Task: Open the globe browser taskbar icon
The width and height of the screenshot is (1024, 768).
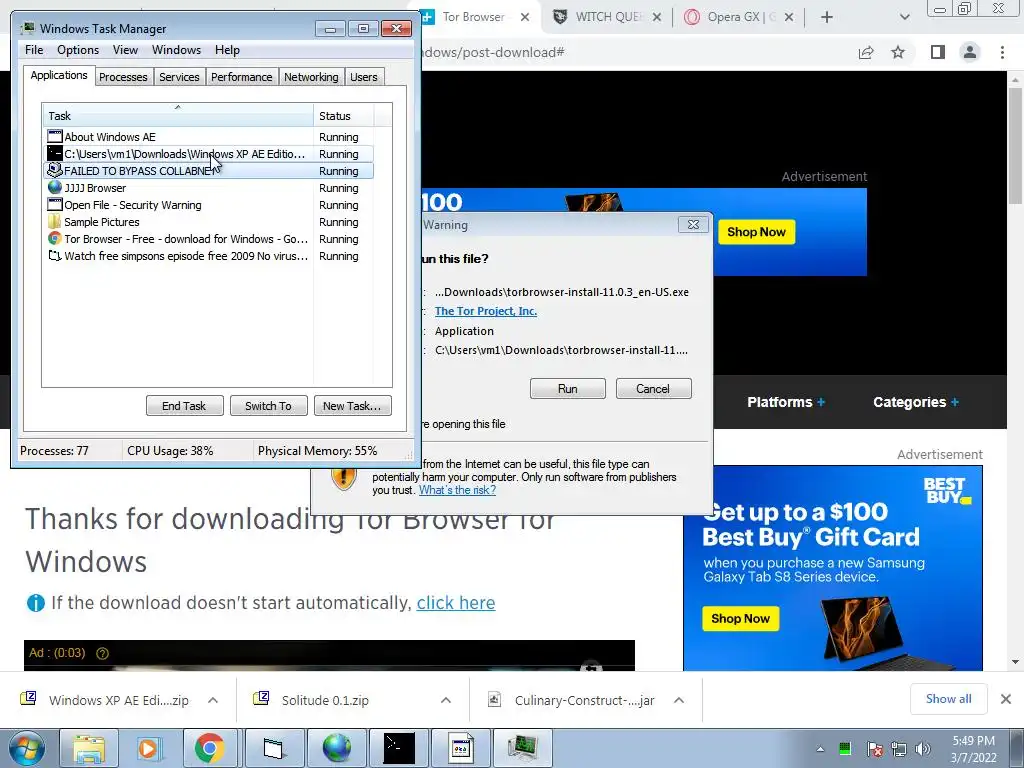Action: [x=336, y=748]
